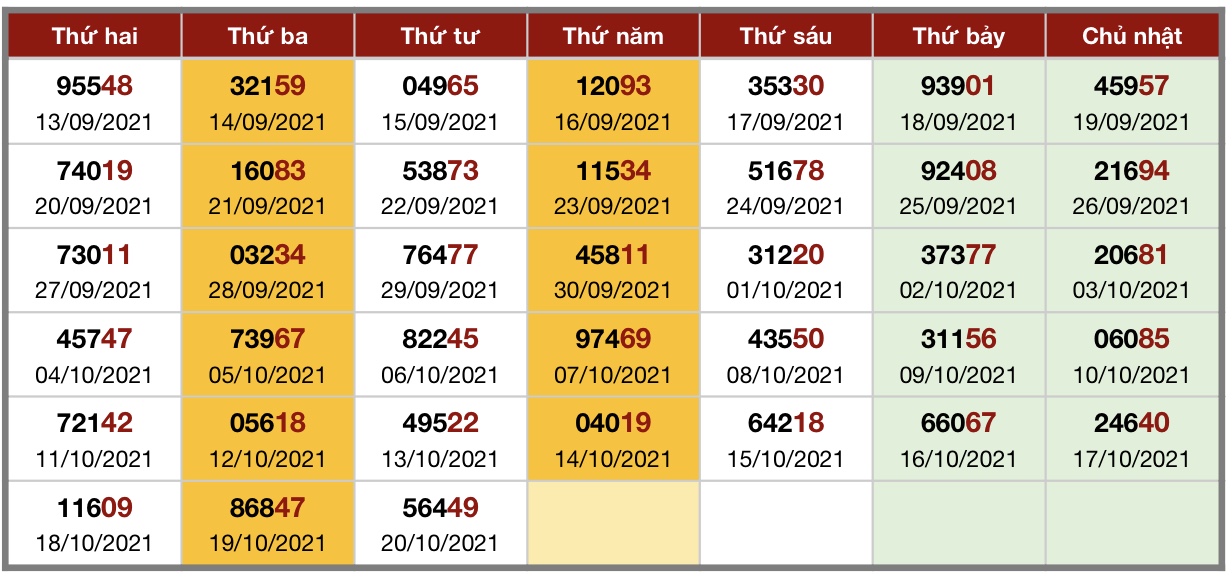
Task: Select the Chủ nhật column header
Action: pyautogui.click(x=1132, y=36)
